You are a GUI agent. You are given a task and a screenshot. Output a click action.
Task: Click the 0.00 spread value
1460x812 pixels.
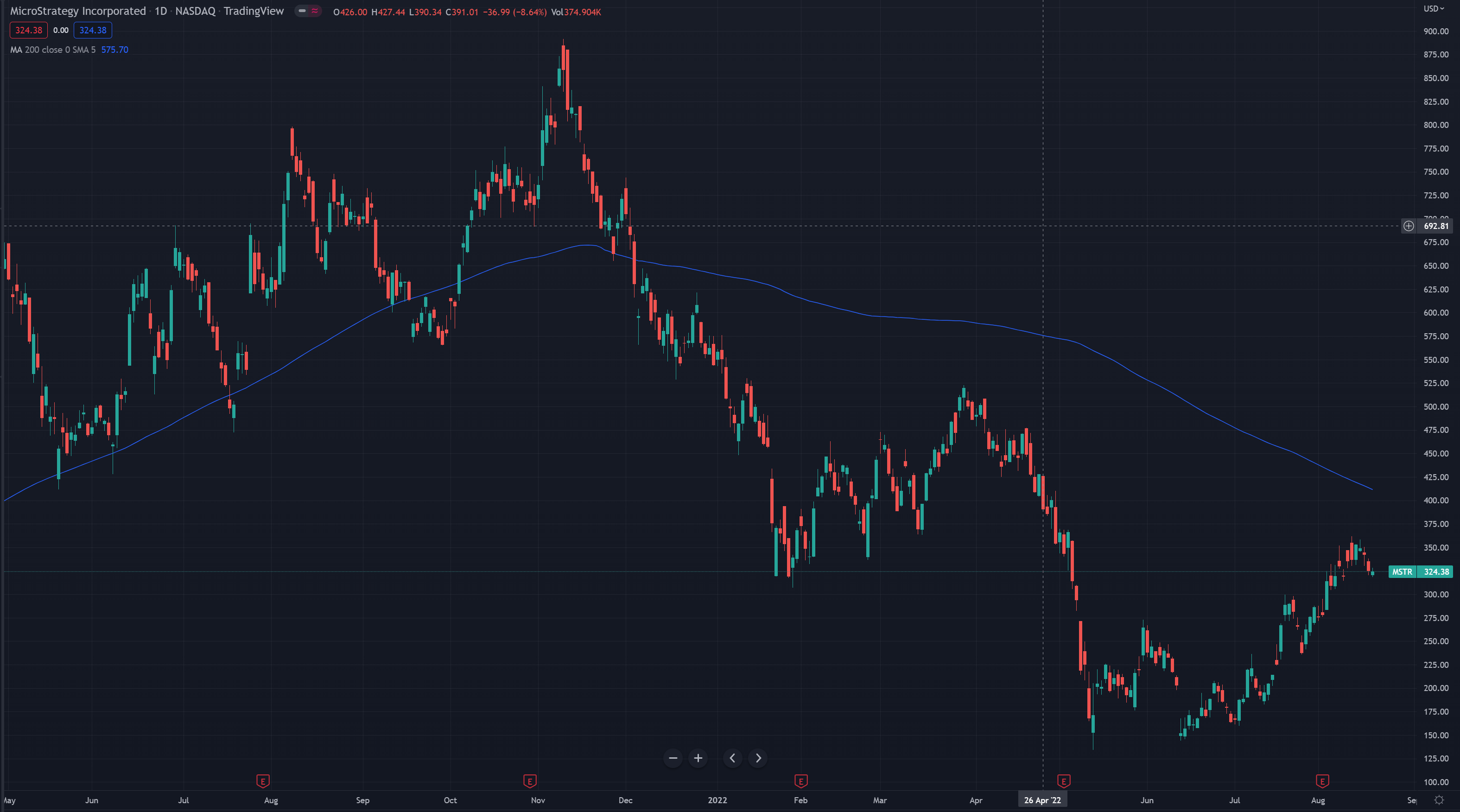point(61,30)
